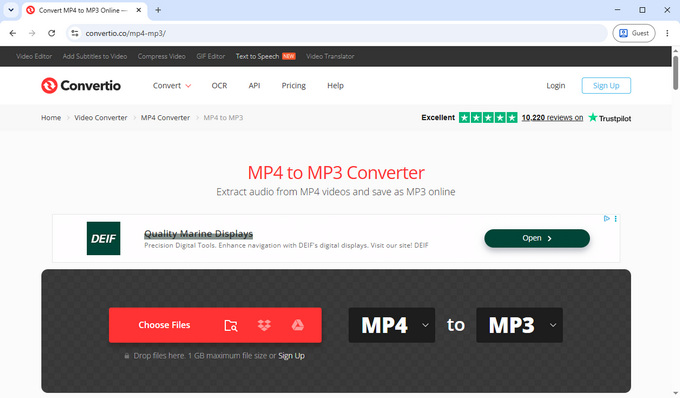Click scrollbar down arrow
The height and width of the screenshot is (398, 680).
(x=675, y=393)
